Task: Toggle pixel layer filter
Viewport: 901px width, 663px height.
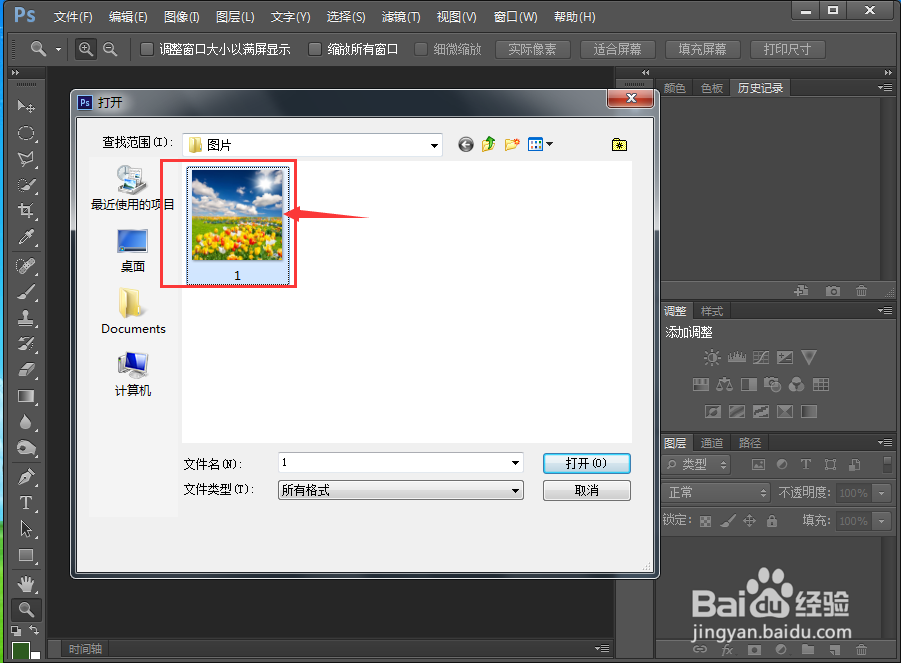Action: coord(758,465)
